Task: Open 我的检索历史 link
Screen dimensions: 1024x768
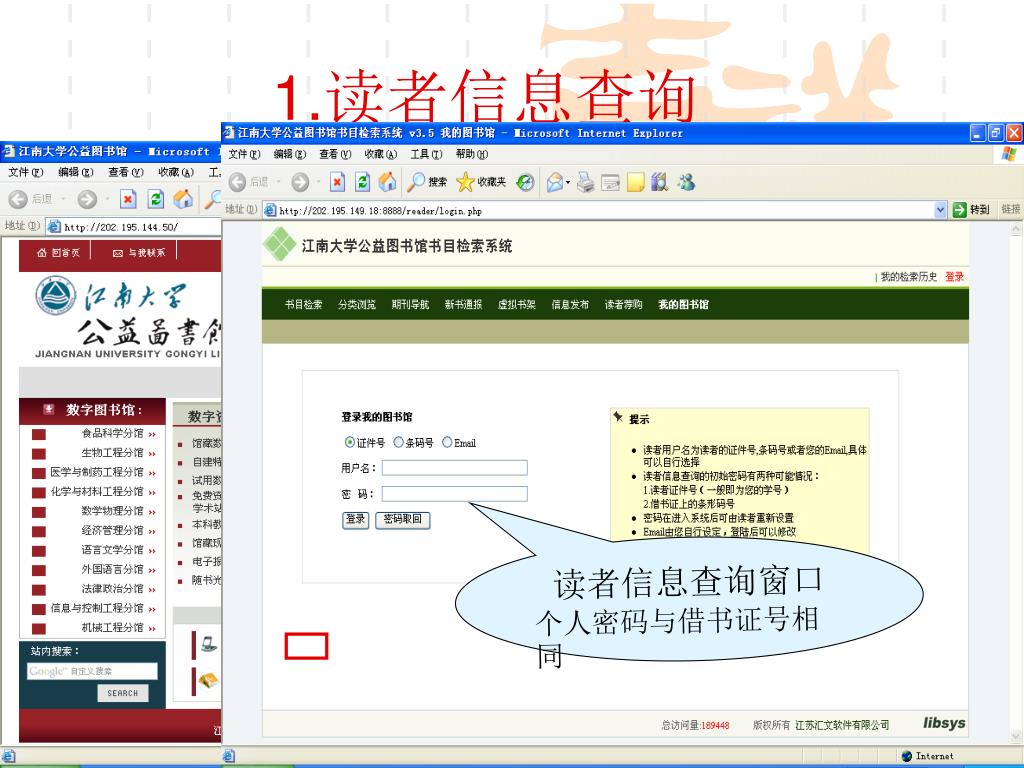Action: click(x=908, y=277)
